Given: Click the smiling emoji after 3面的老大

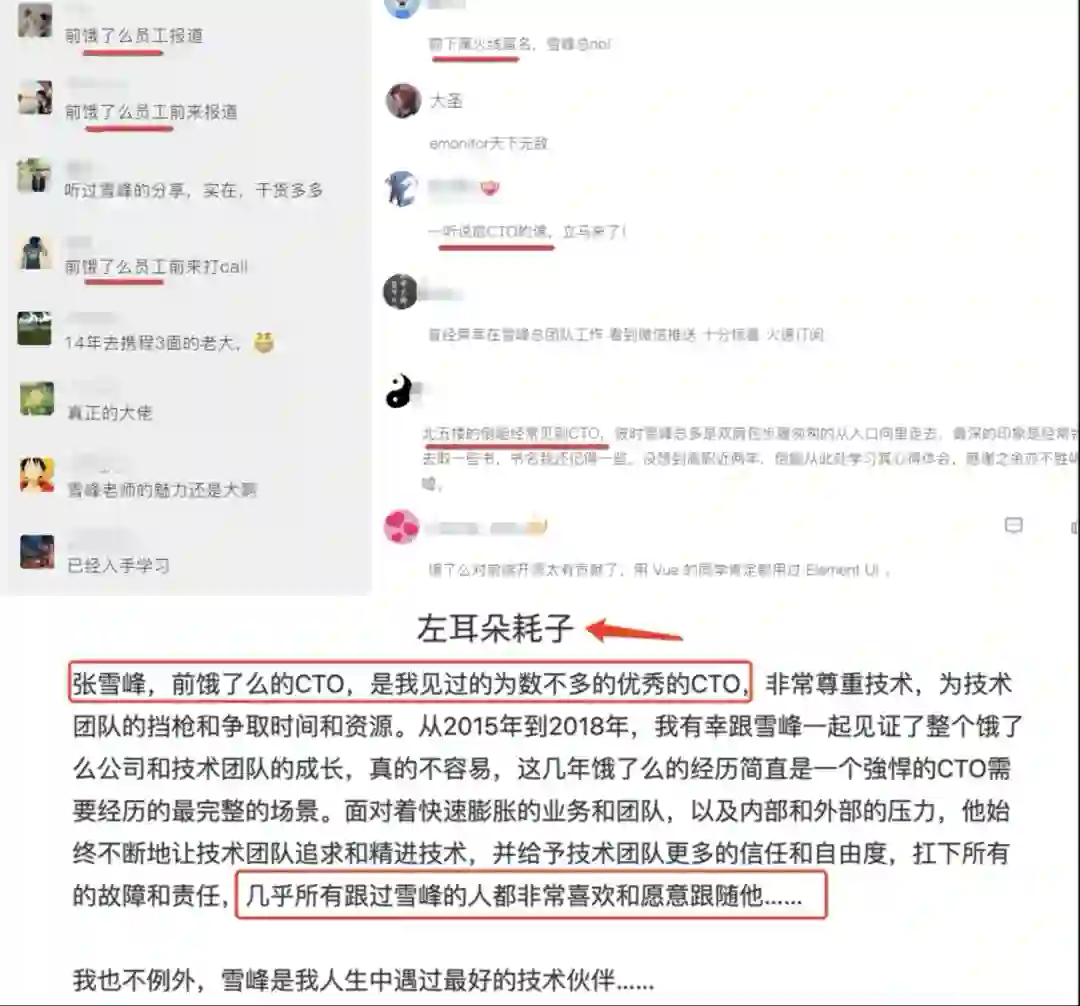Looking at the screenshot, I should 264,342.
